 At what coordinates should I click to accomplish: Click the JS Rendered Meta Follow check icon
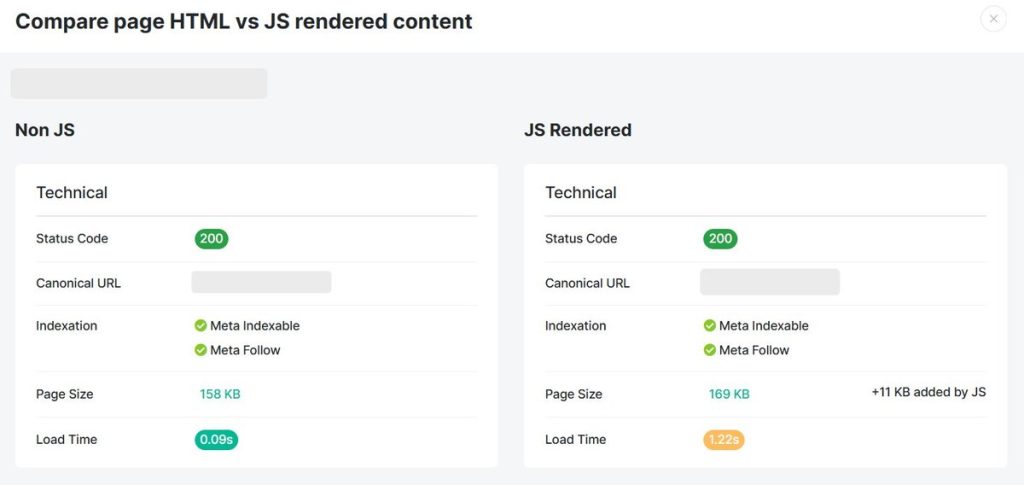(710, 350)
